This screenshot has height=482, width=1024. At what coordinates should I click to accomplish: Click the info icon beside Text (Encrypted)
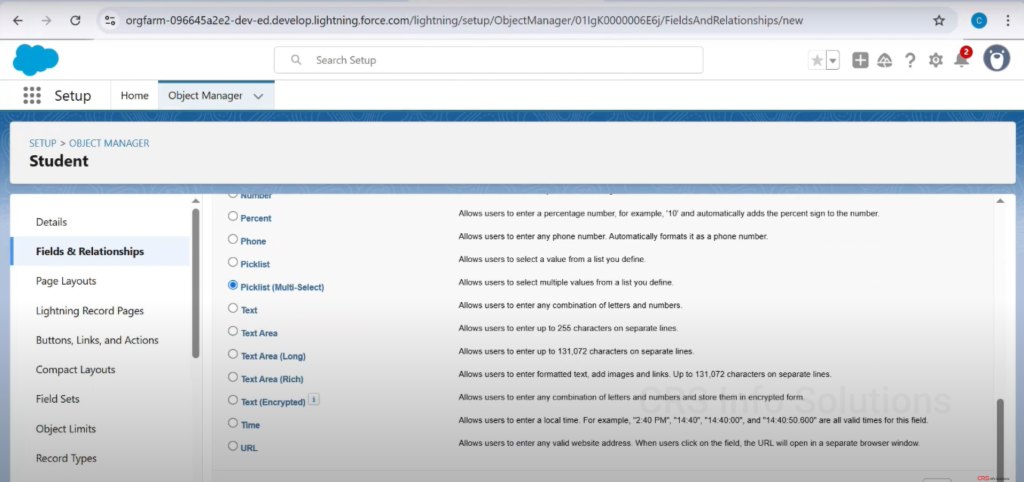pos(313,400)
